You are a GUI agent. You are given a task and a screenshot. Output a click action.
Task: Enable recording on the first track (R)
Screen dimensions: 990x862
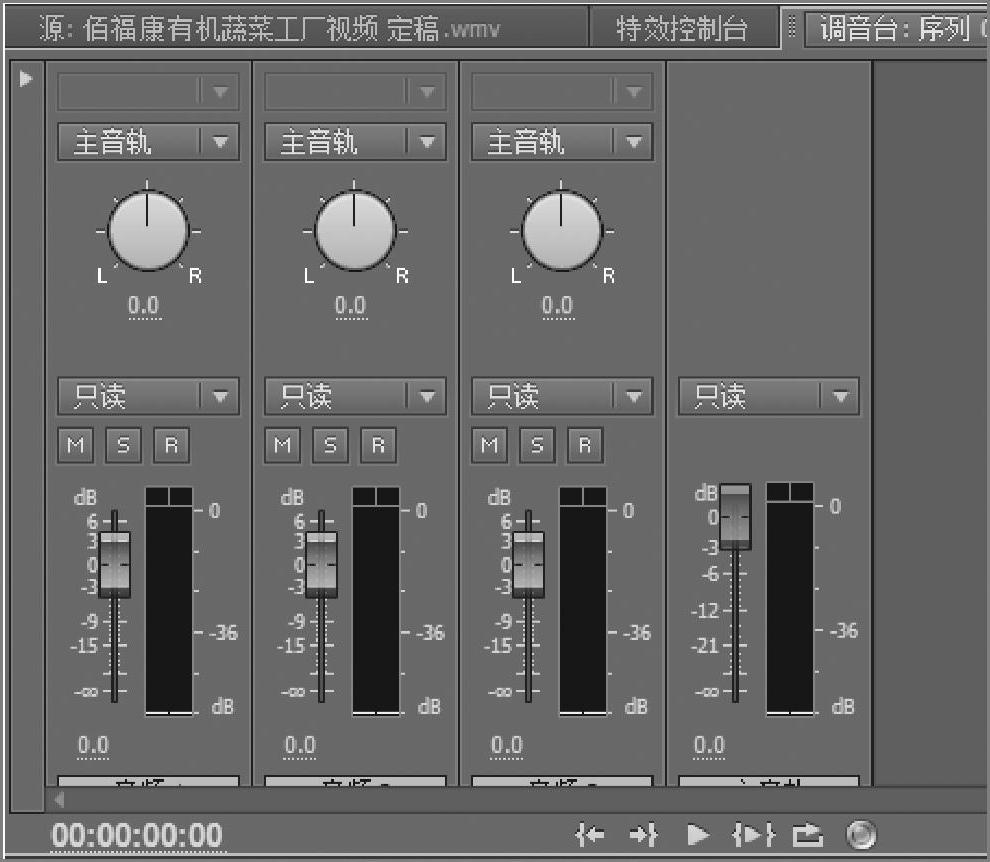172,446
